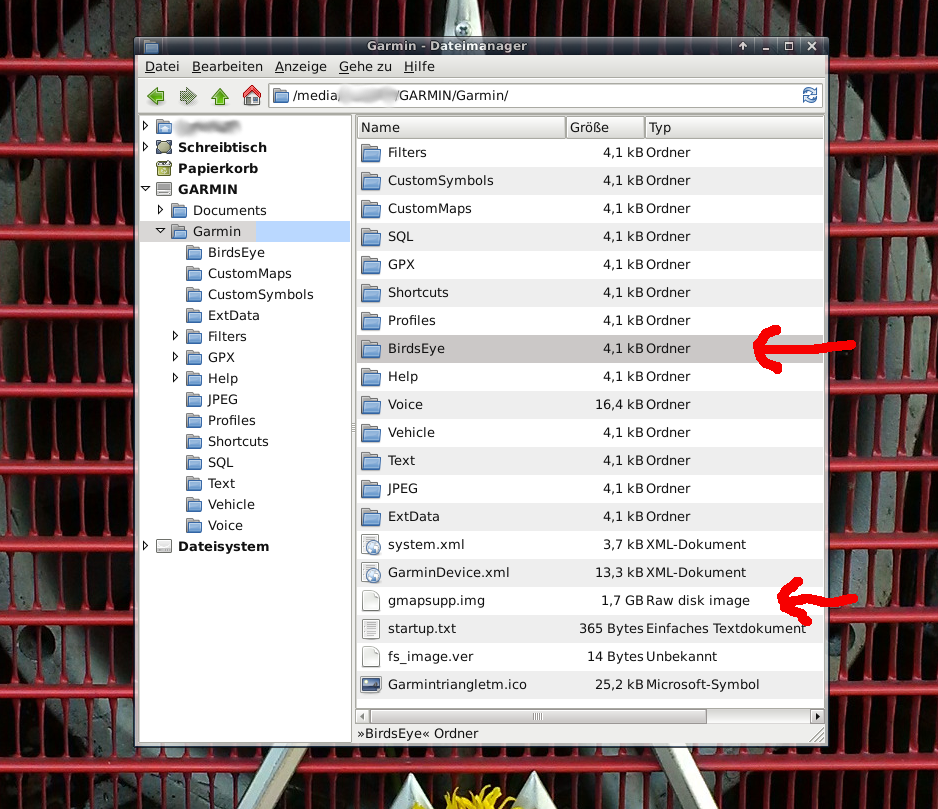Click the location path input field

pyautogui.click(x=546, y=96)
